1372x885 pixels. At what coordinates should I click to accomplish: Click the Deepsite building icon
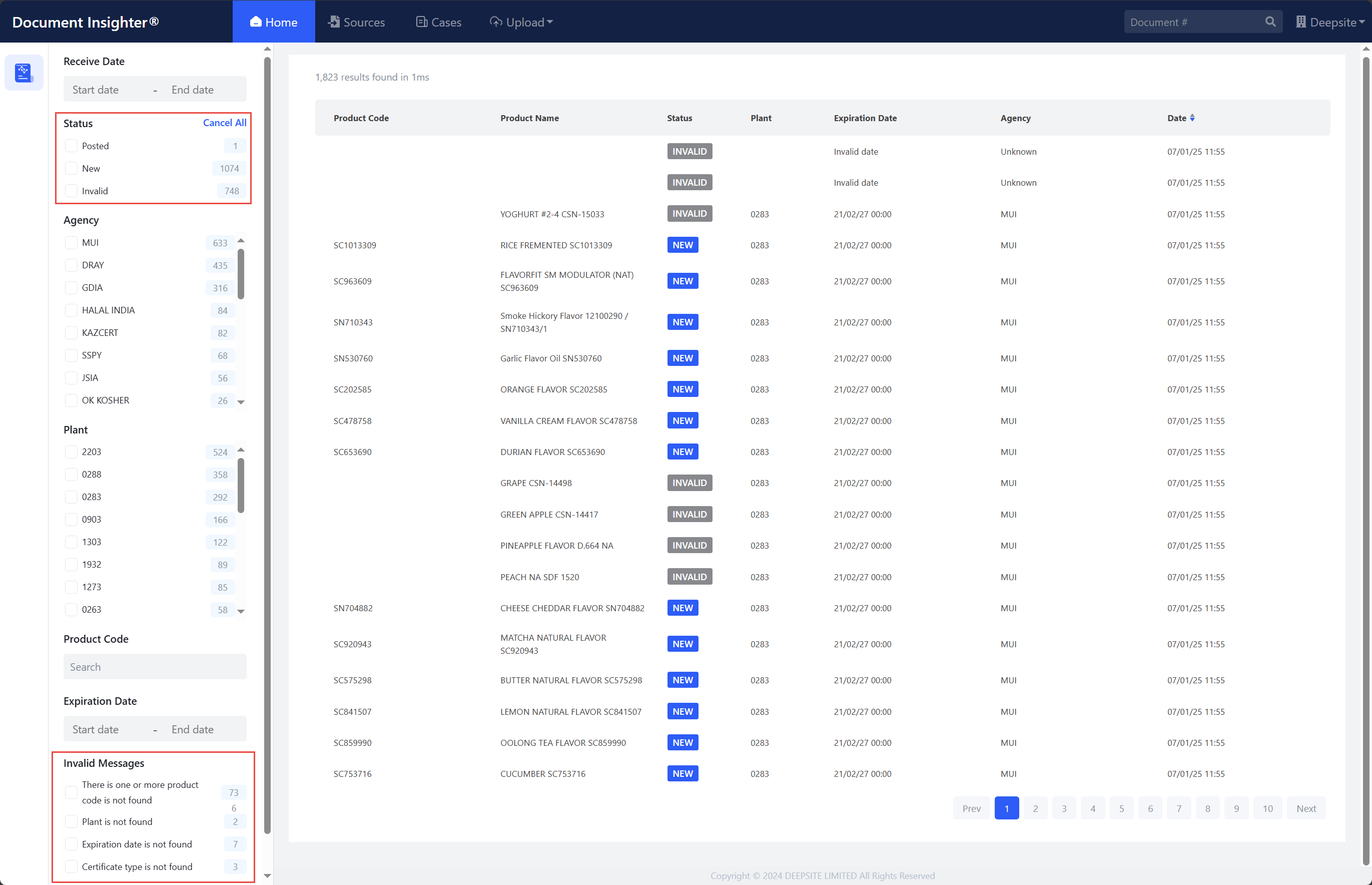point(1301,22)
